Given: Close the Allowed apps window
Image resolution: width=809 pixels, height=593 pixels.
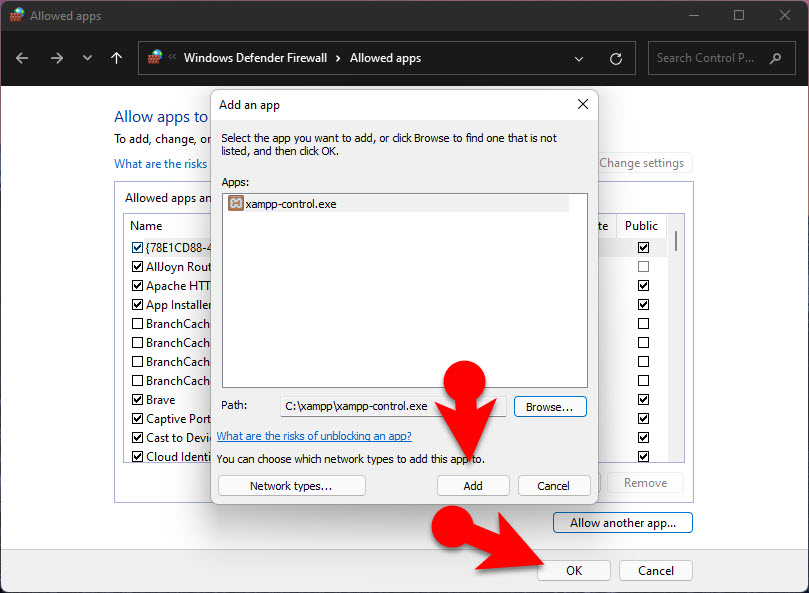Looking at the screenshot, I should pos(784,15).
